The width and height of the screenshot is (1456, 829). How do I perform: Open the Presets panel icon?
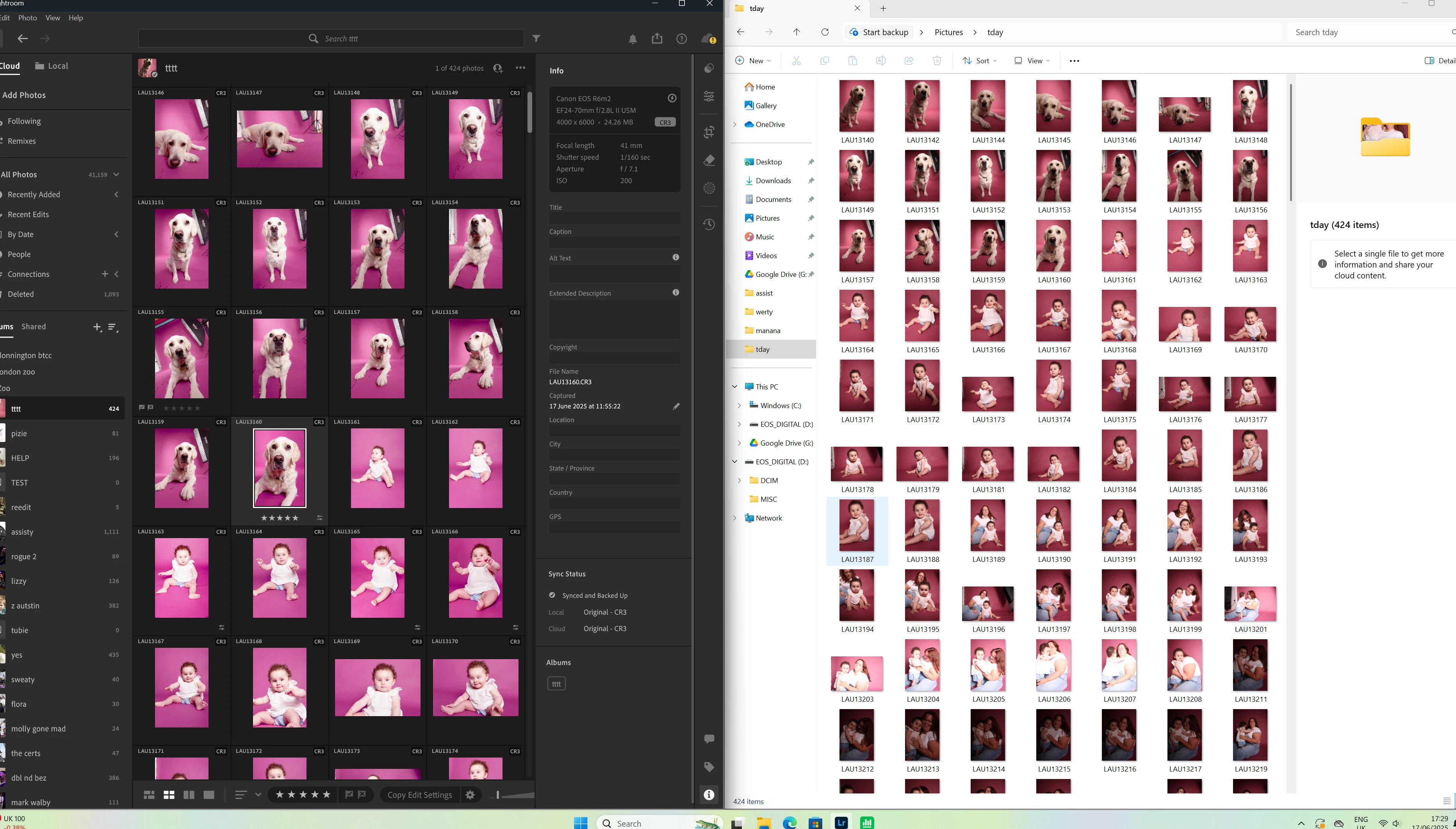(709, 68)
